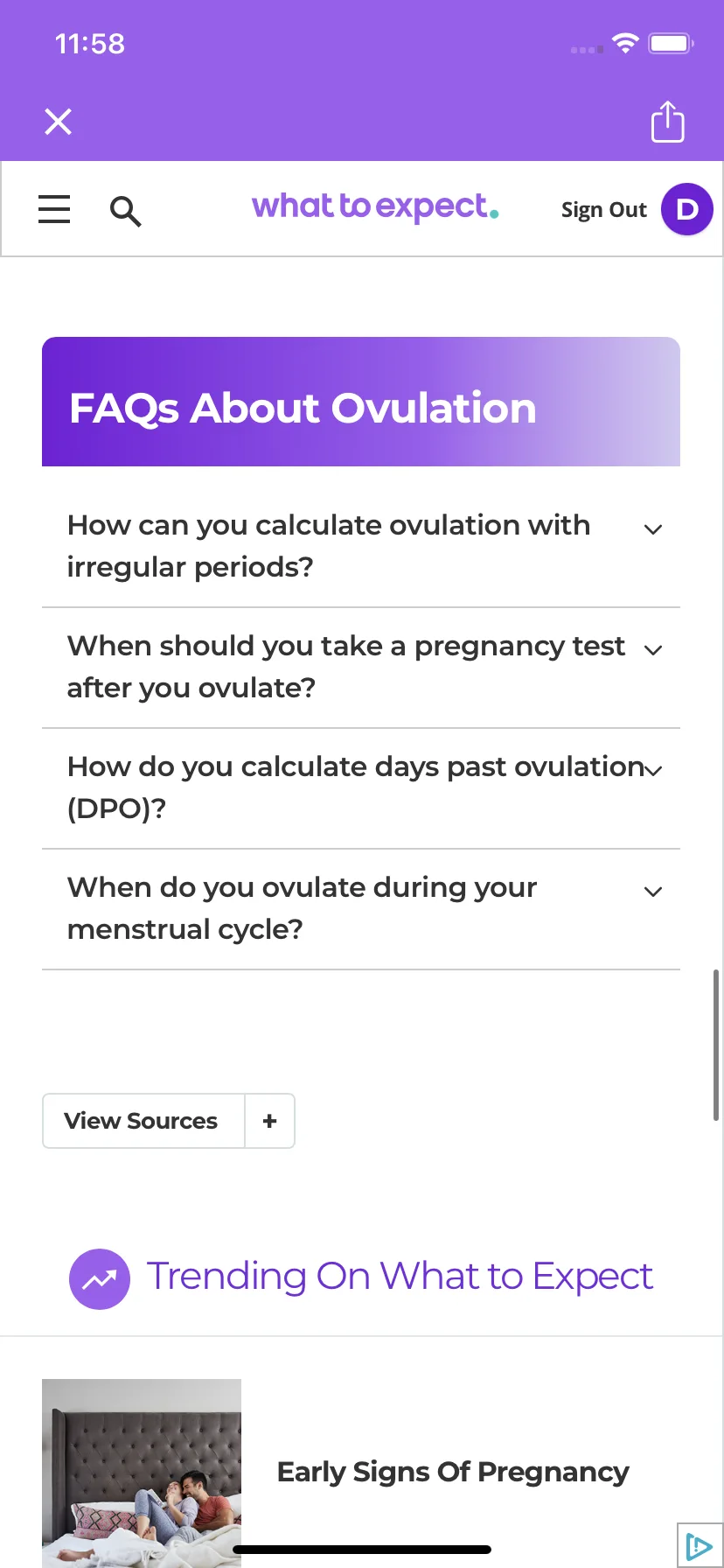Expand days past ovulation (DPO) question
The image size is (724, 1568).
[x=361, y=788]
